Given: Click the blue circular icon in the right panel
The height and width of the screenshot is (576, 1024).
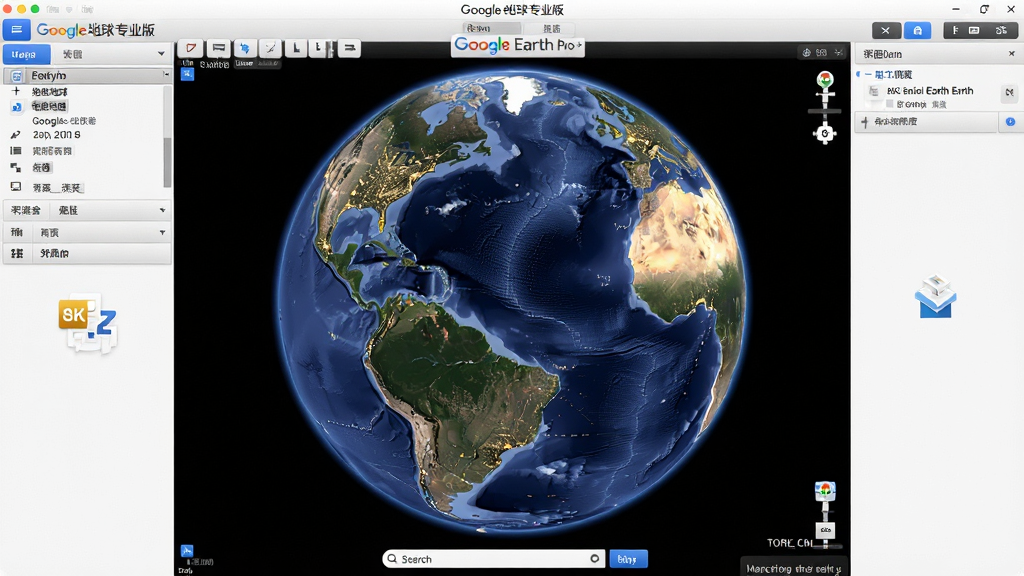Looking at the screenshot, I should (1010, 122).
